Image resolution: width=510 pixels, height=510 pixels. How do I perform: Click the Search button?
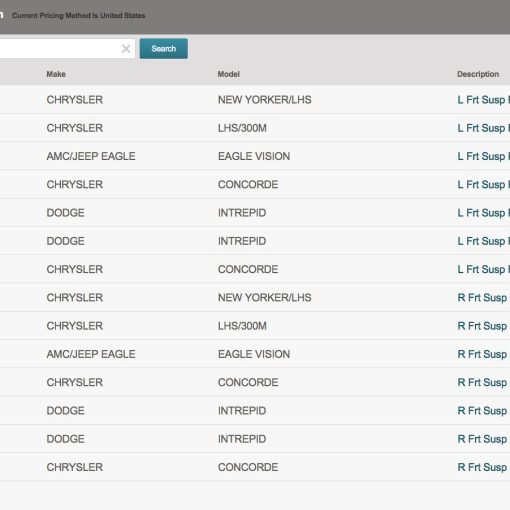coord(164,49)
